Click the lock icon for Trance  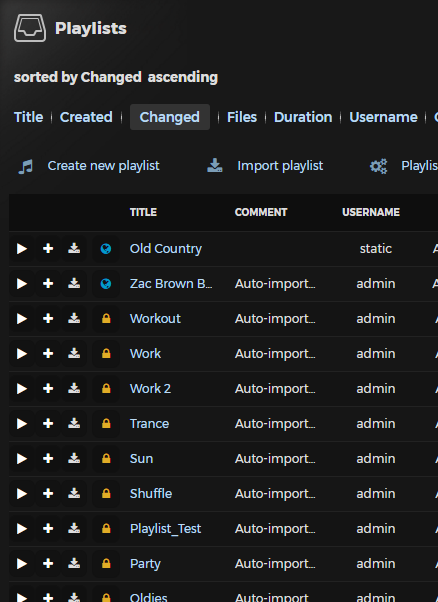pos(106,423)
